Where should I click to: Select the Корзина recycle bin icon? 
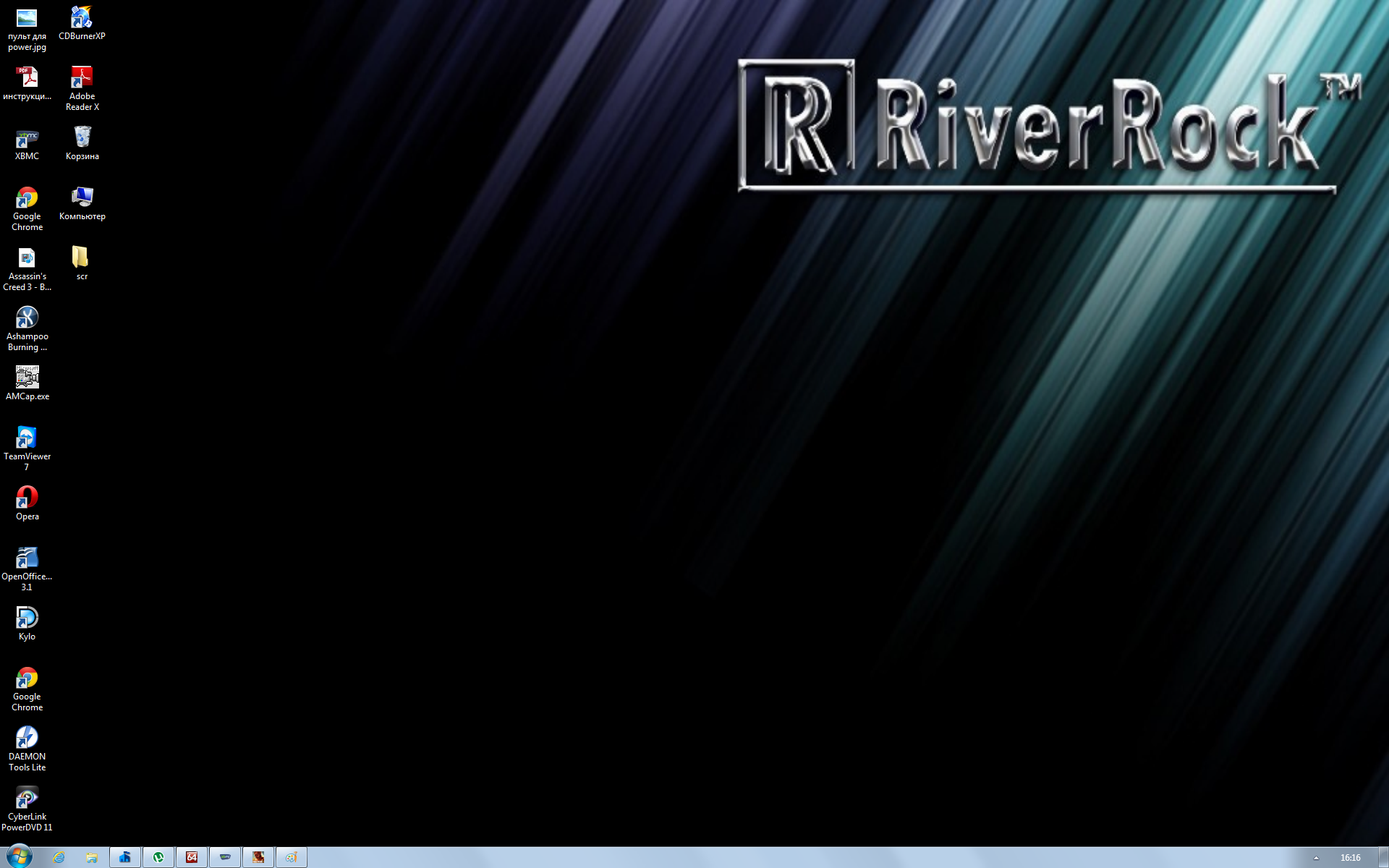point(82,143)
